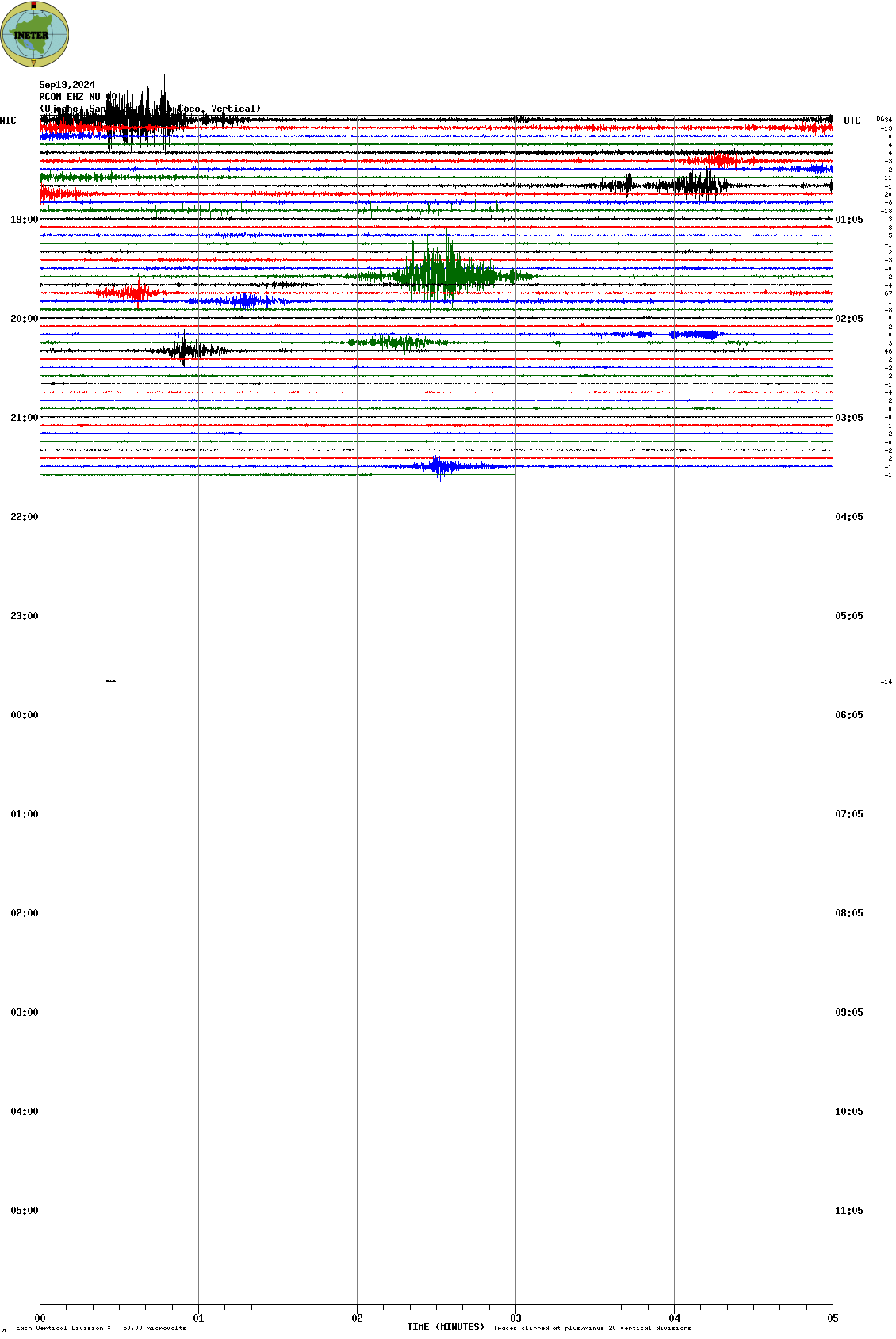Viewport: 896px width, 1339px height.
Task: Click the 22:00 local time label
Action: 24,517
